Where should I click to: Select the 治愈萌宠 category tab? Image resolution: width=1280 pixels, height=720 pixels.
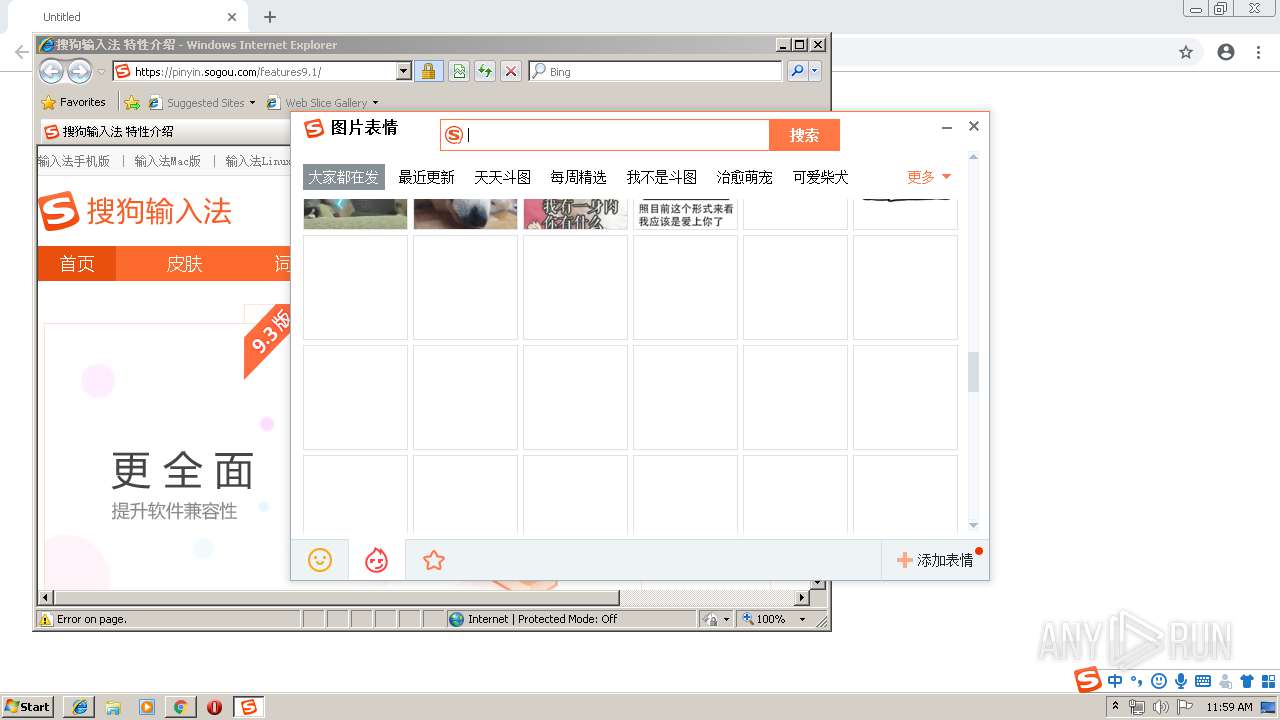pos(744,177)
